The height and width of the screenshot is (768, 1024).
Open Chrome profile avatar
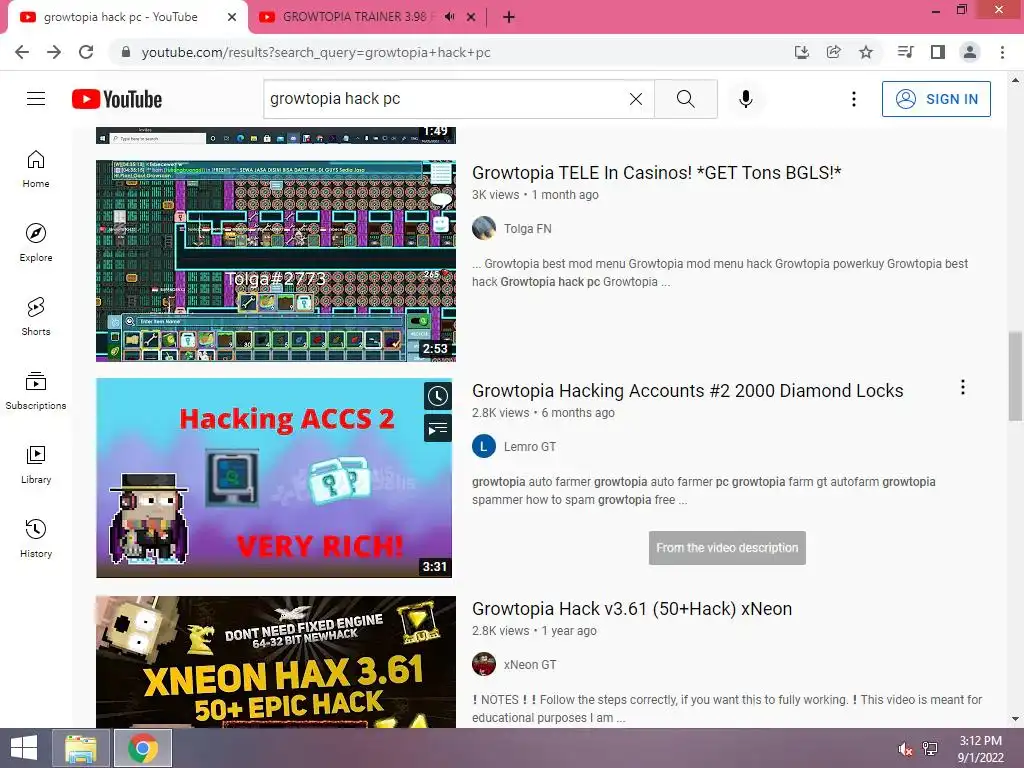click(x=970, y=52)
